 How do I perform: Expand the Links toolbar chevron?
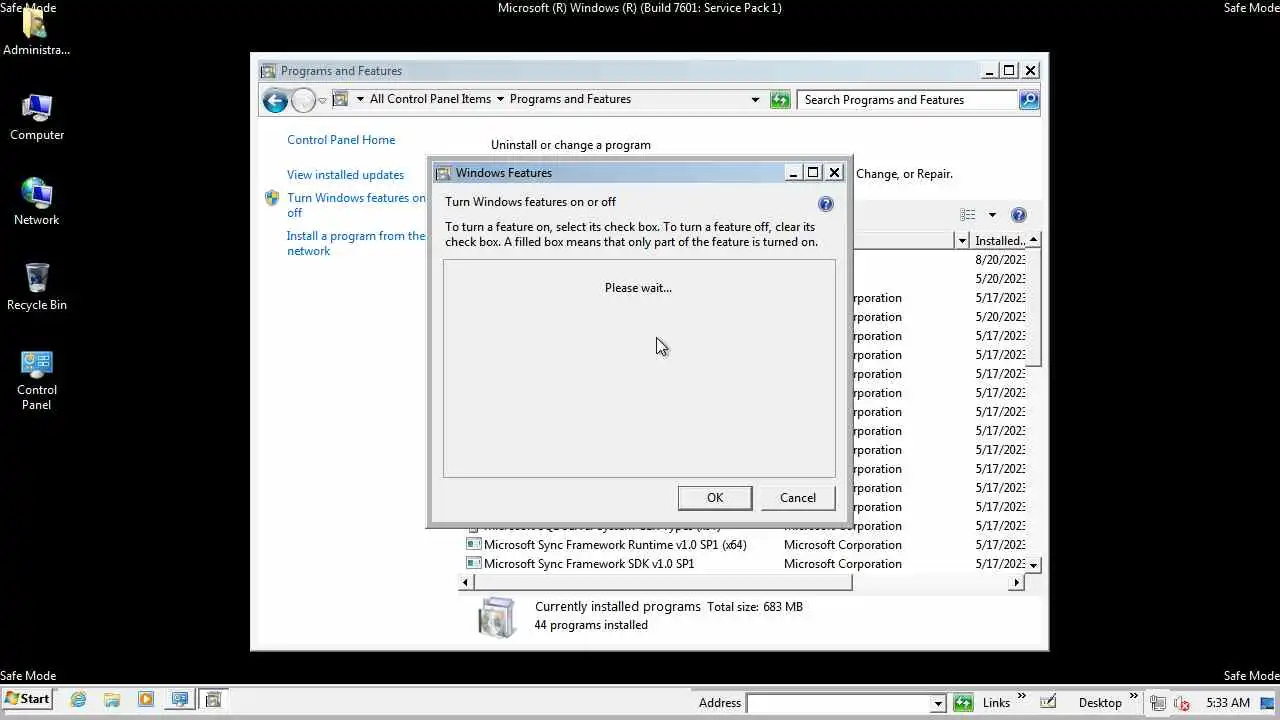pyautogui.click(x=1022, y=696)
